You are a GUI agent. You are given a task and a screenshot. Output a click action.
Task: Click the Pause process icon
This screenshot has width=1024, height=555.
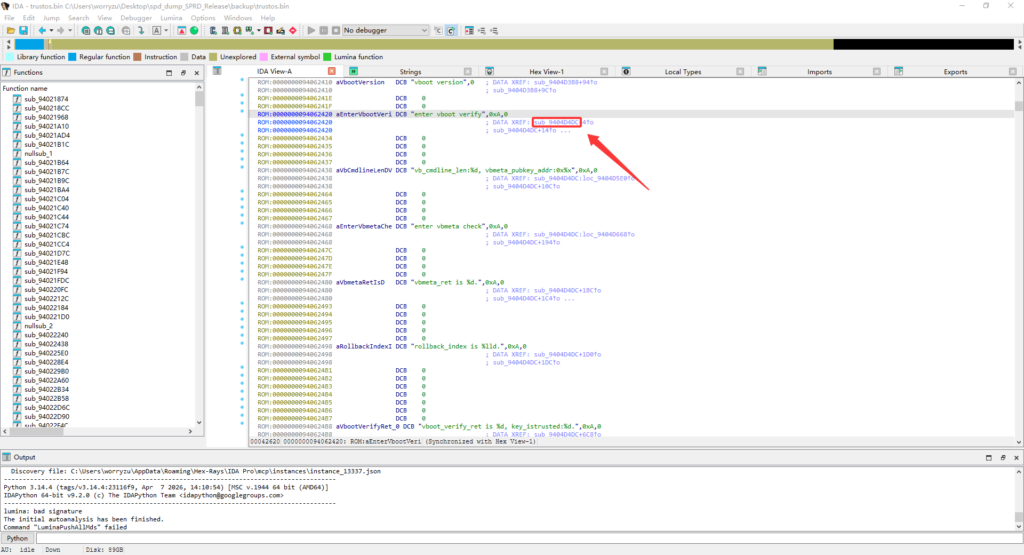pos(323,31)
